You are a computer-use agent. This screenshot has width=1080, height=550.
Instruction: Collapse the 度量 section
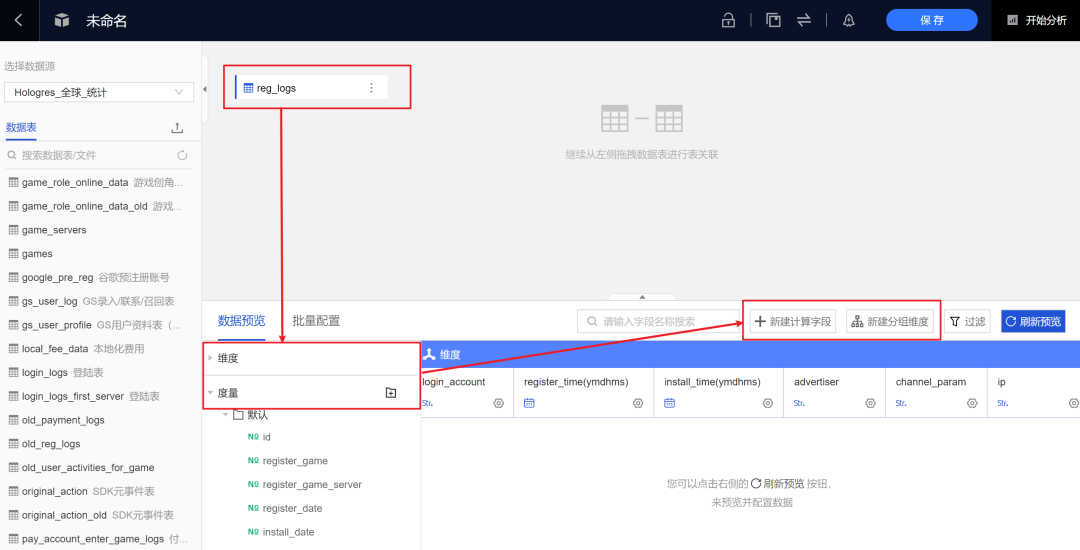[x=210, y=393]
